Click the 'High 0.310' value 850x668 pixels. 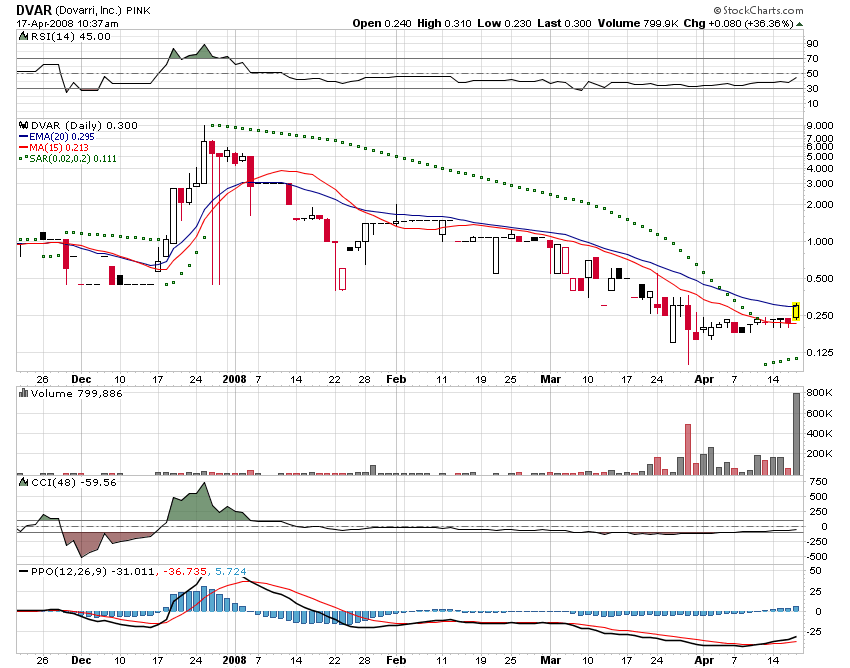click(x=444, y=23)
